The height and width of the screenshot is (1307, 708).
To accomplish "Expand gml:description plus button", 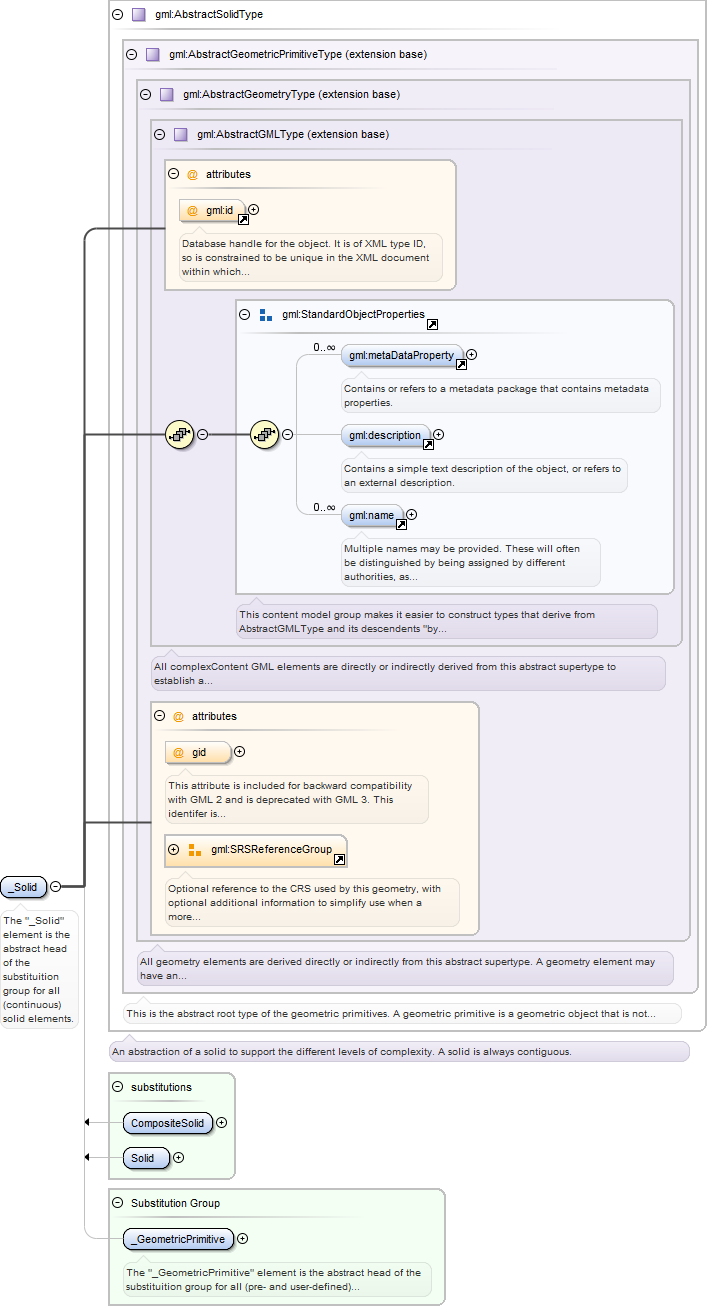I will 438,434.
